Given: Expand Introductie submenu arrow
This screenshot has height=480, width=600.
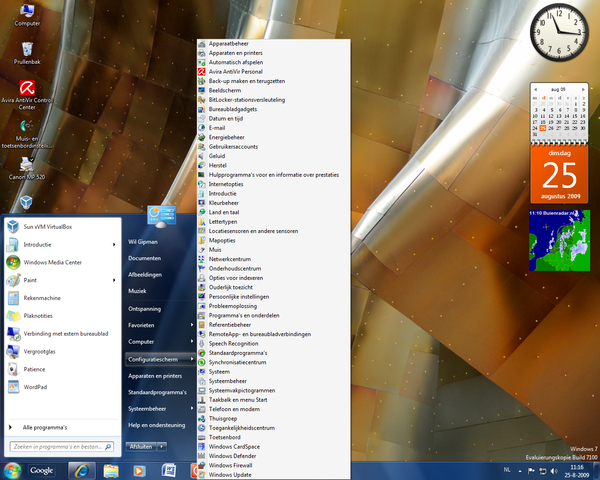Looking at the screenshot, I should pos(114,245).
